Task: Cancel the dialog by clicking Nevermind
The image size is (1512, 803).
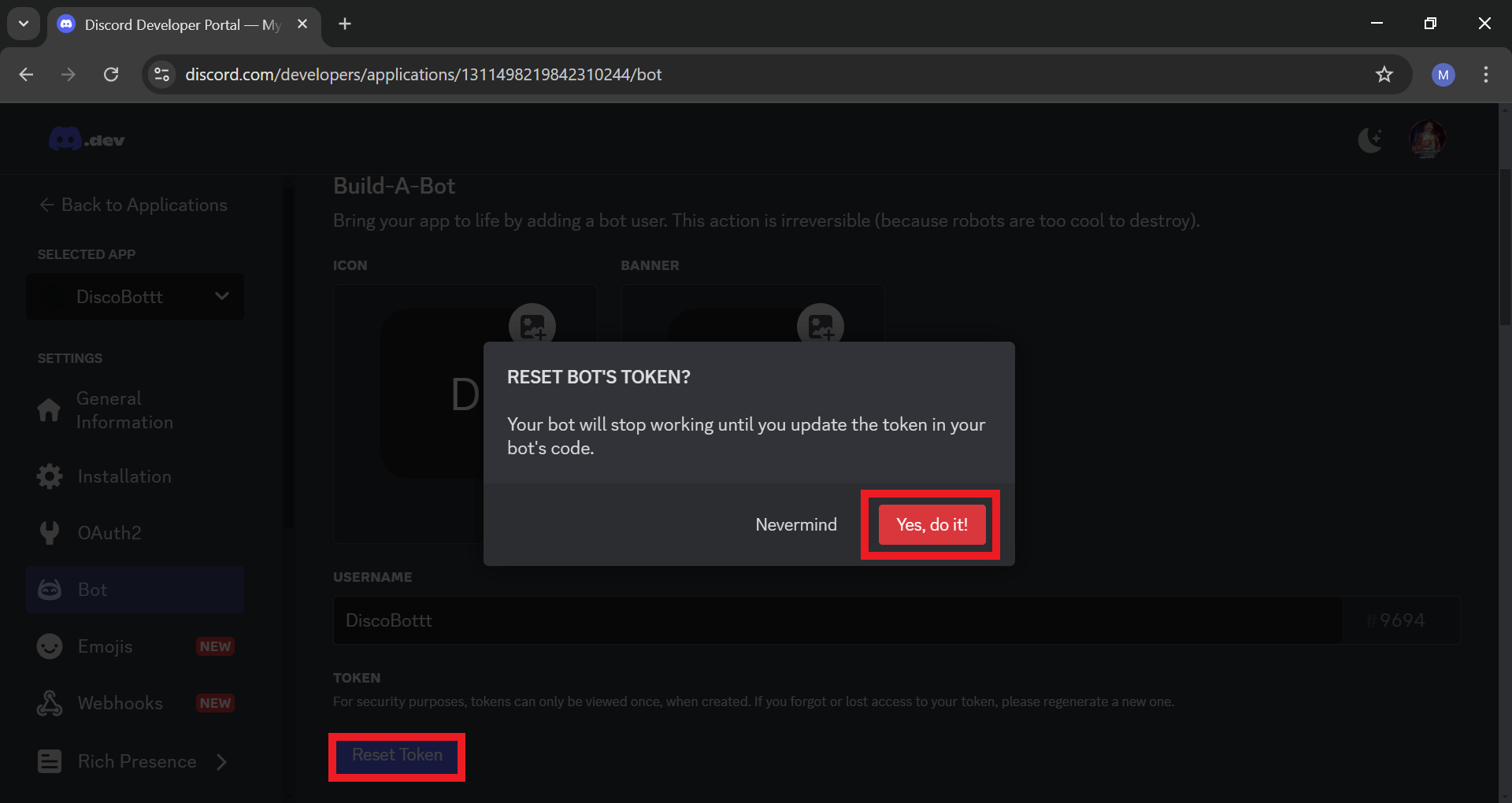Action: [x=795, y=524]
